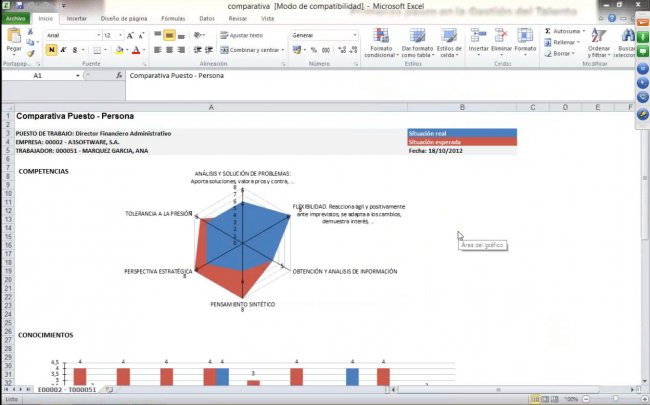
Task: Open Estilos de celda gallery
Action: [449, 43]
